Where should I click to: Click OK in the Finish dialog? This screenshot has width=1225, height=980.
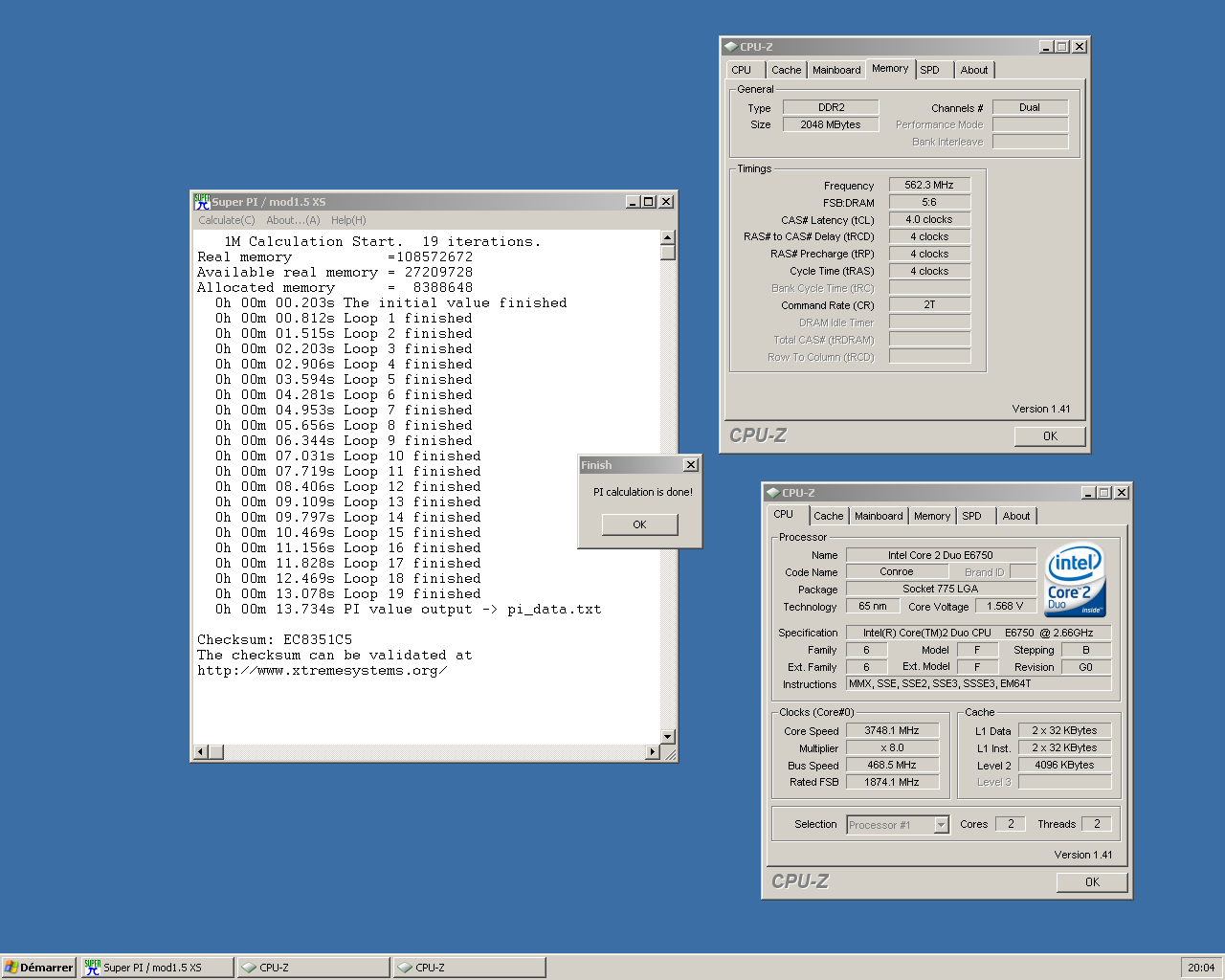[x=639, y=524]
